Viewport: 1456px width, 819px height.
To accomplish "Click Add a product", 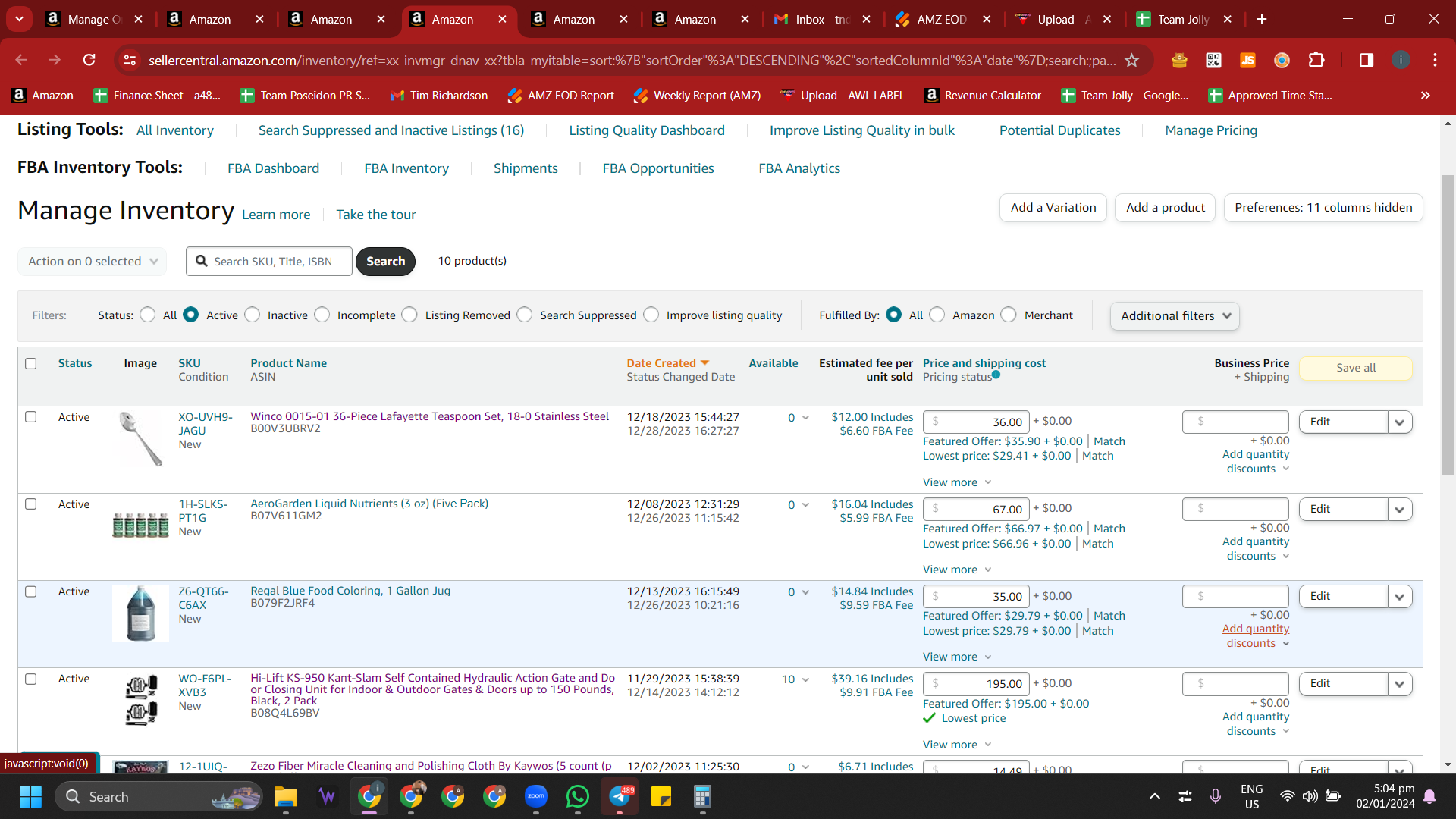I will click(1166, 207).
